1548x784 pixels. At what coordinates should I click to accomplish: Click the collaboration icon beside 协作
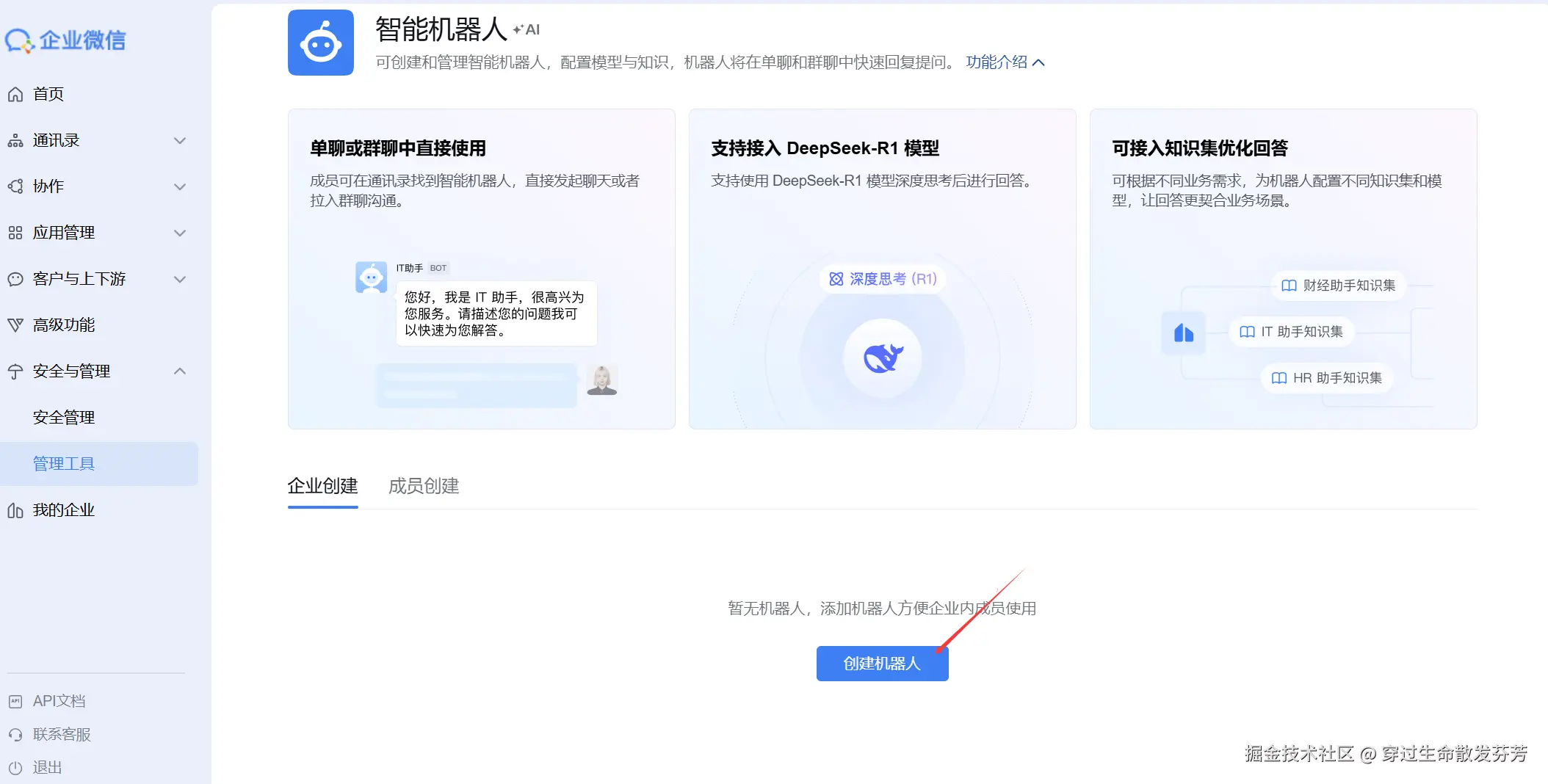[x=15, y=186]
